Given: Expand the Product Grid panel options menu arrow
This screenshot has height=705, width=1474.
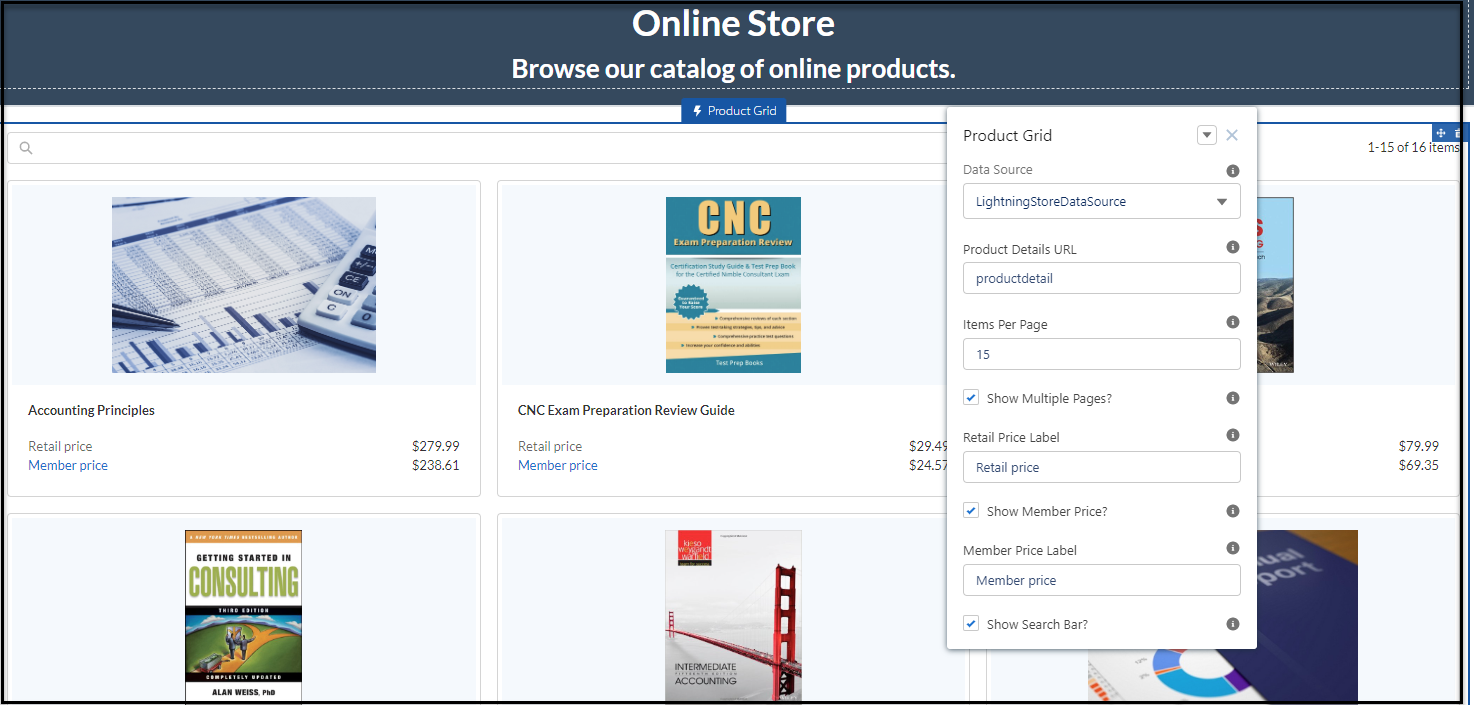Looking at the screenshot, I should [x=1206, y=135].
